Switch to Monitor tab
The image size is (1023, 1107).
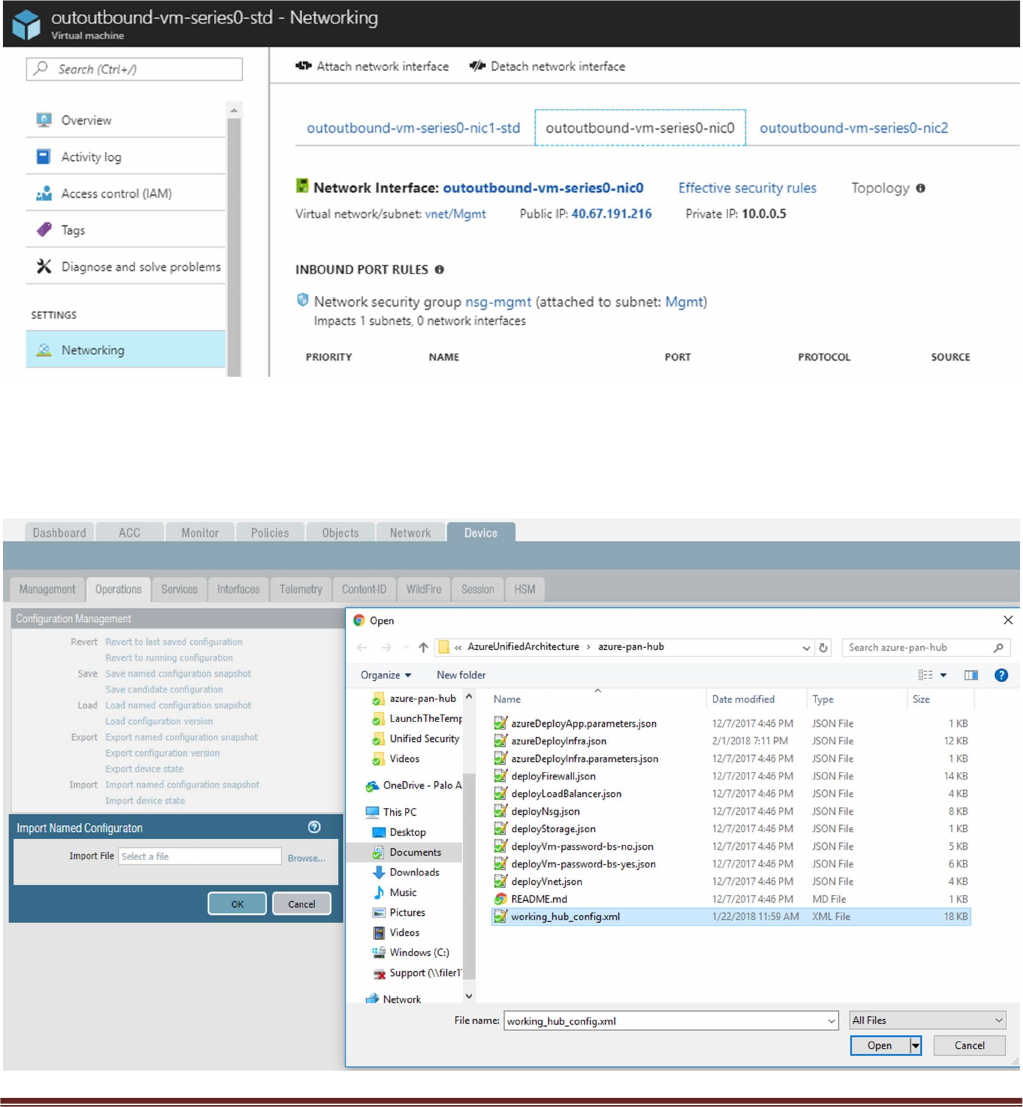200,532
